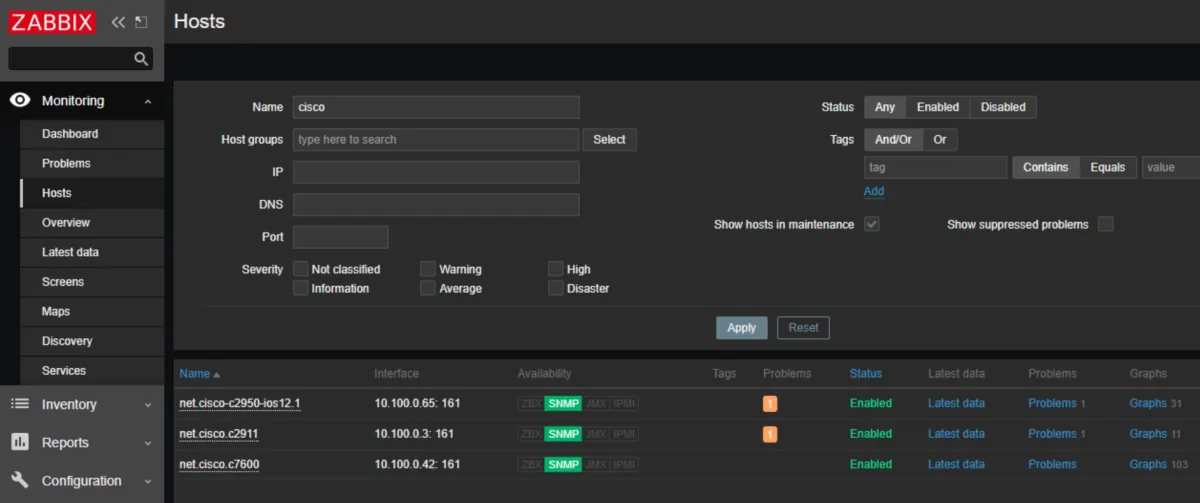The width and height of the screenshot is (1200, 503).
Task: Enable Disaster severity checkbox
Action: (556, 288)
